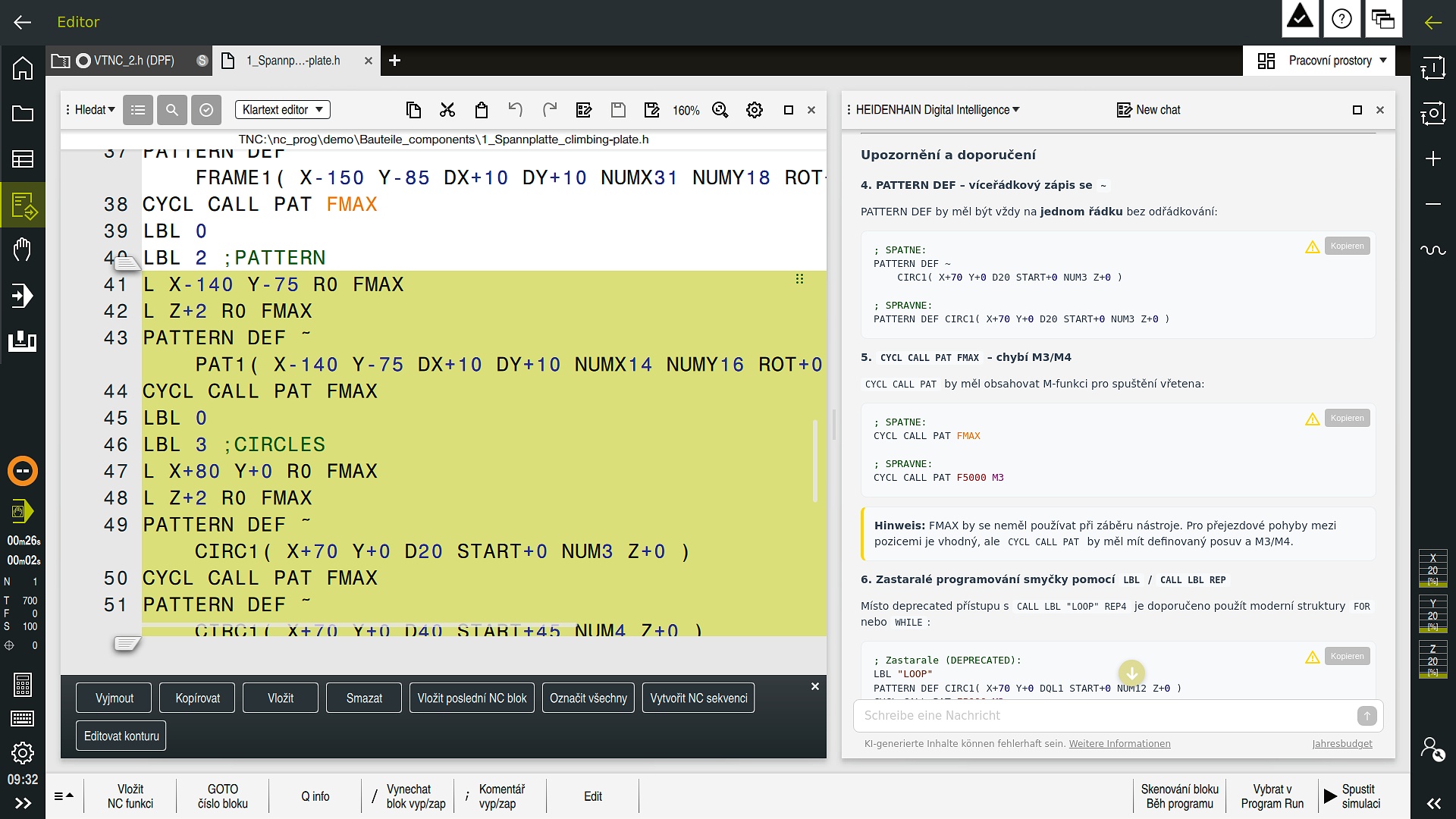Open the Klartext editor dropdown

283,110
